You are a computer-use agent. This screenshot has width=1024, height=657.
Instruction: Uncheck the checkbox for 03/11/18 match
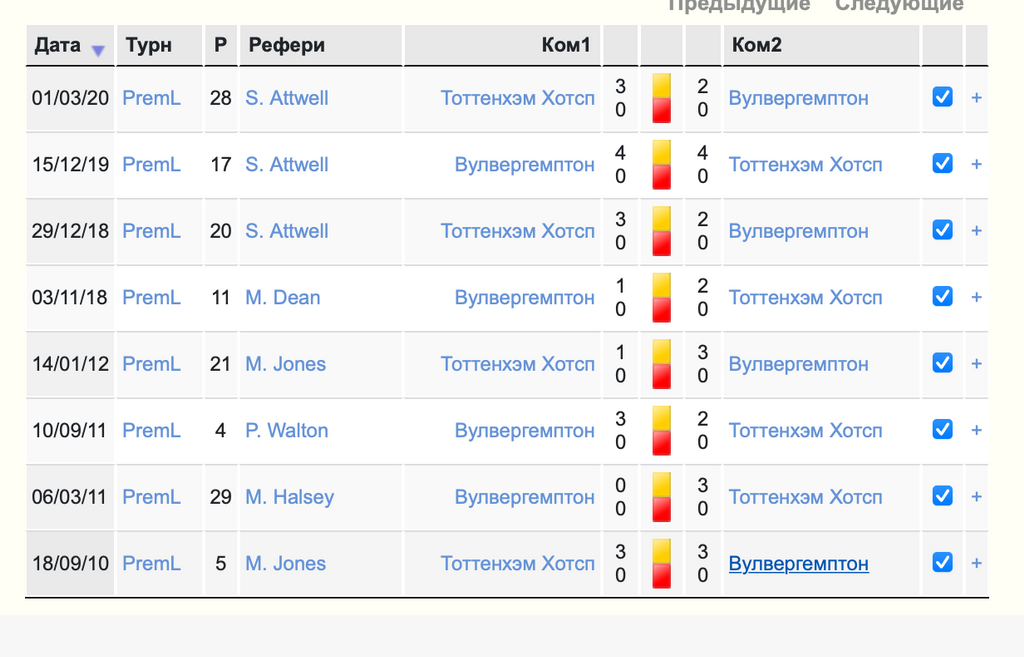pyautogui.click(x=942, y=296)
